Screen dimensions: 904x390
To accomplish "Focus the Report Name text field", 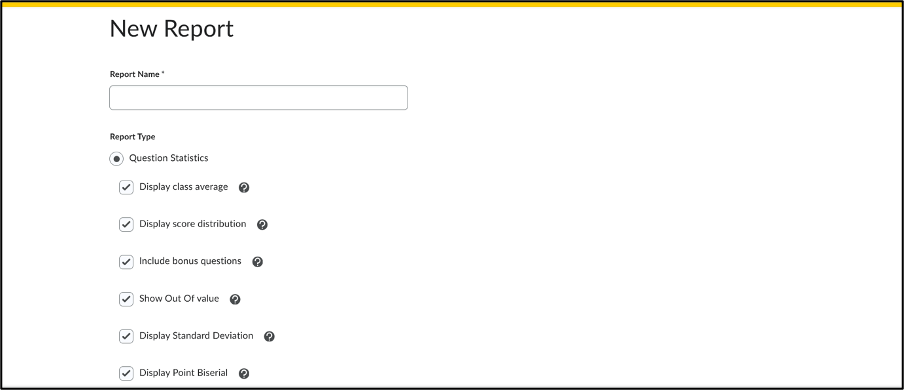I will (258, 98).
